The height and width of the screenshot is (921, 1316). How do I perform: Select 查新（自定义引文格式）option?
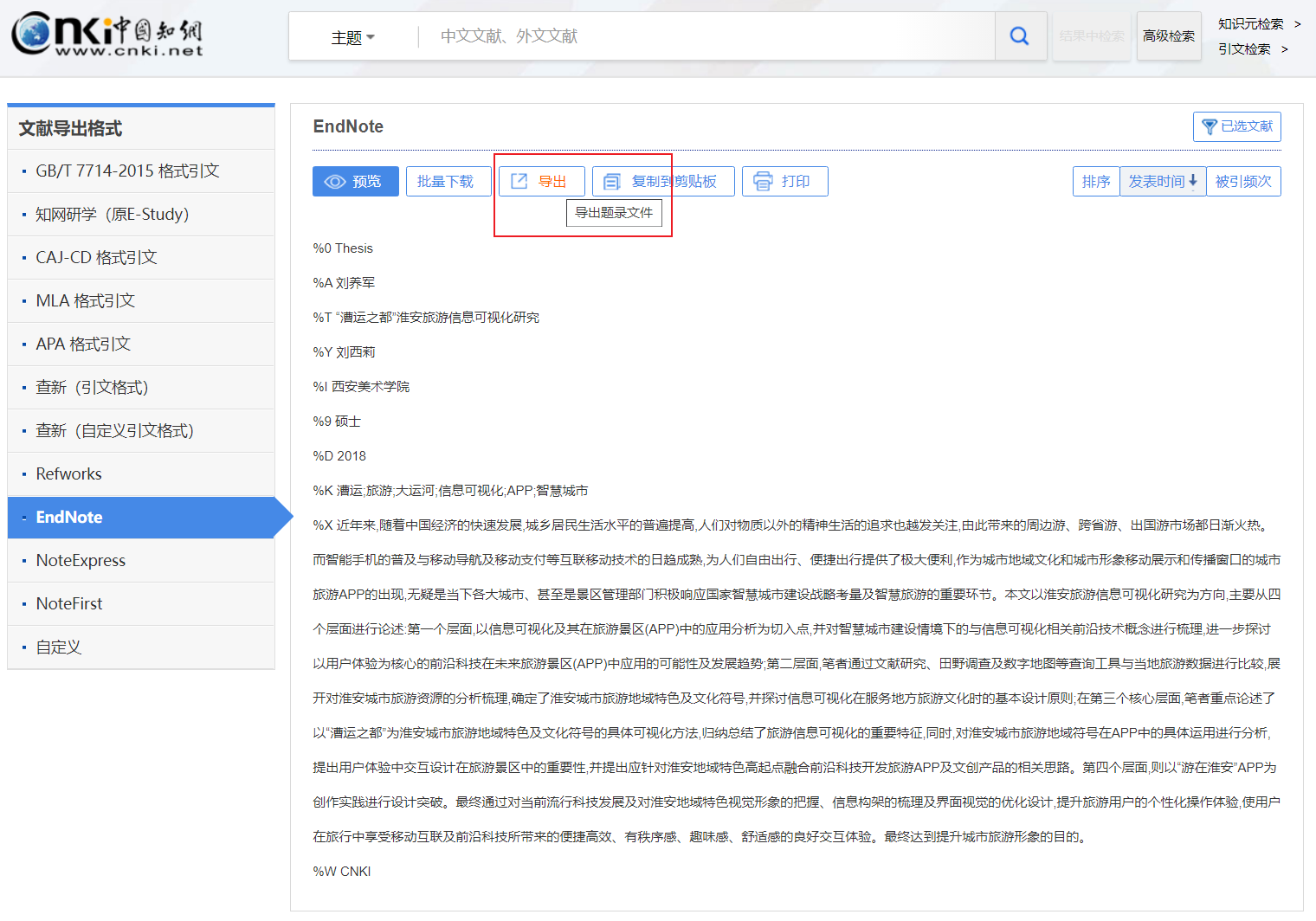141,430
